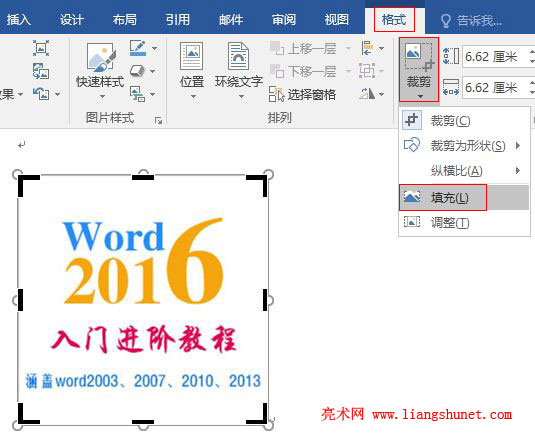This screenshot has height=439, width=535.
Task: Switch to the 引用 tab
Action: tap(178, 20)
